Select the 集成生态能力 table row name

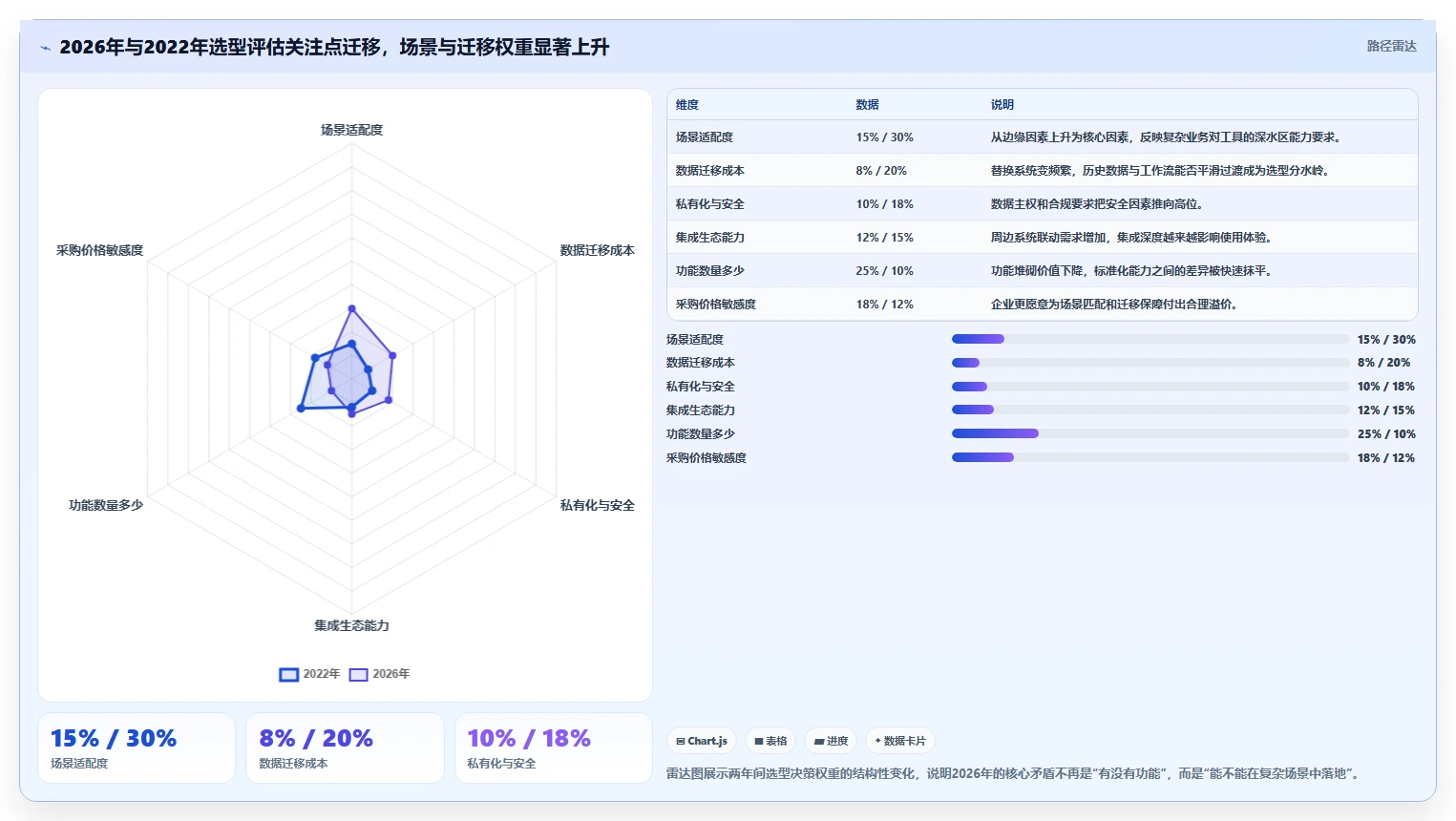click(x=710, y=238)
